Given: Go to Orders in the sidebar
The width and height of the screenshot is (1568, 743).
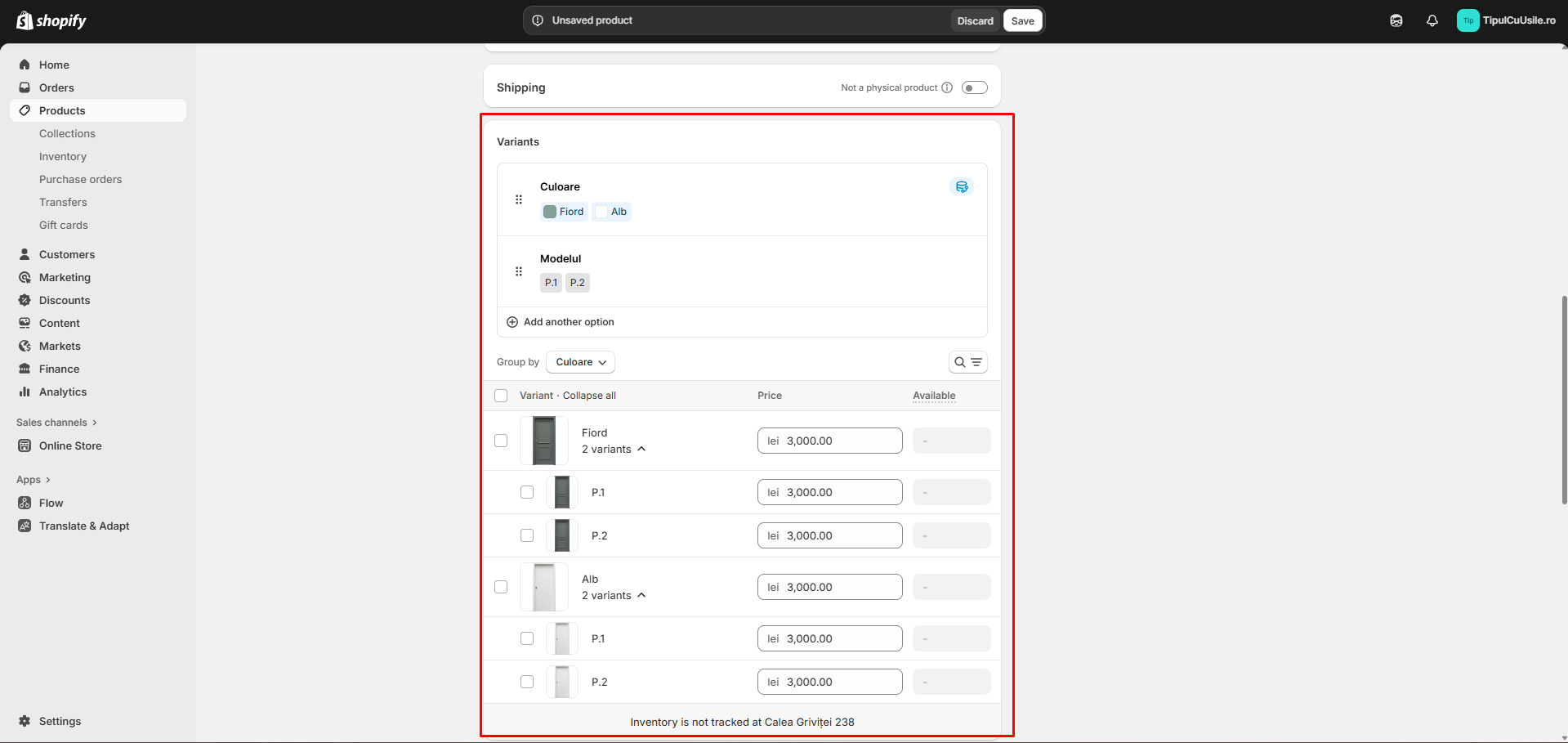Looking at the screenshot, I should [56, 87].
